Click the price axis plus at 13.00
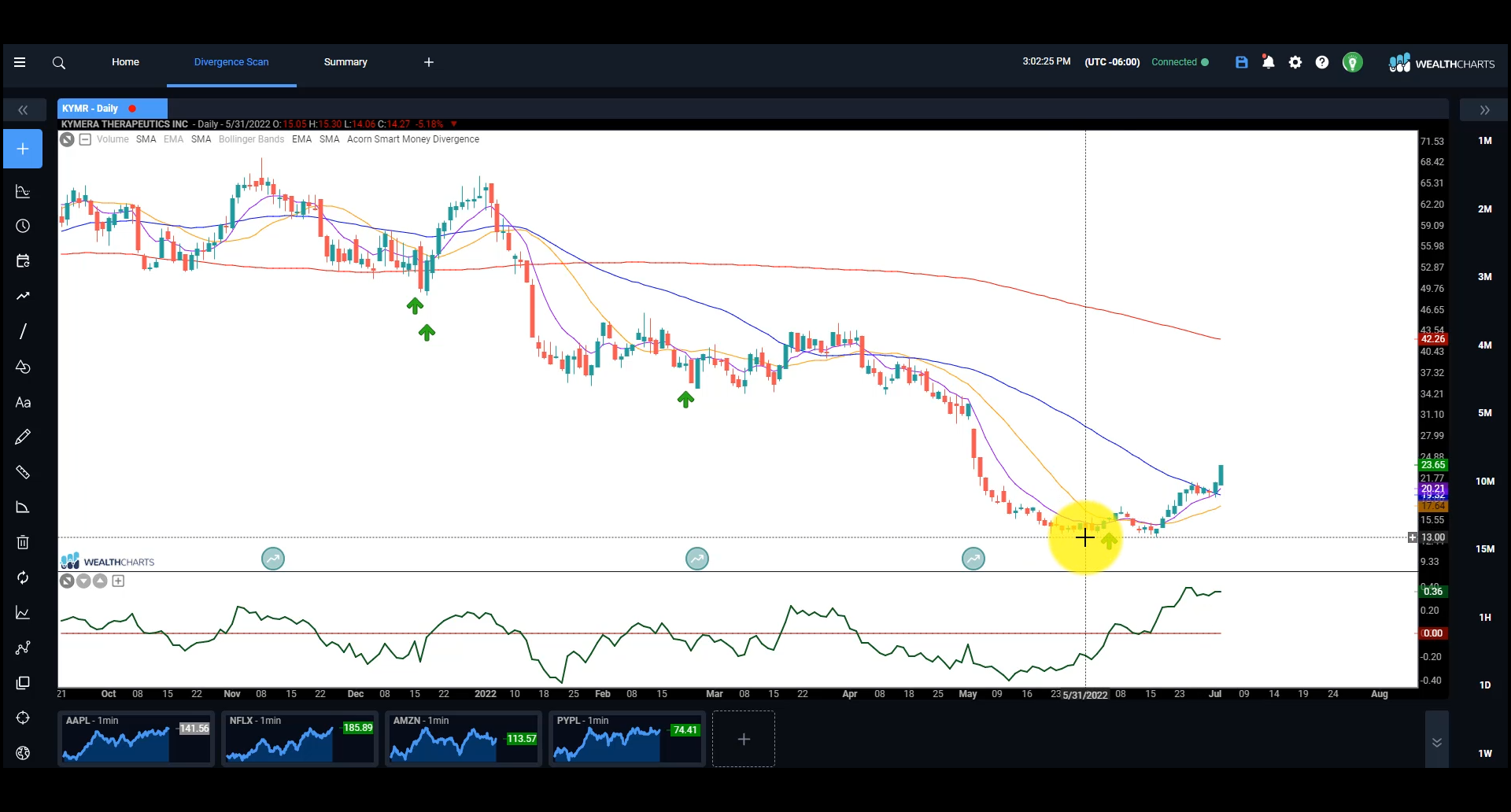The width and height of the screenshot is (1511, 812). pos(1413,537)
